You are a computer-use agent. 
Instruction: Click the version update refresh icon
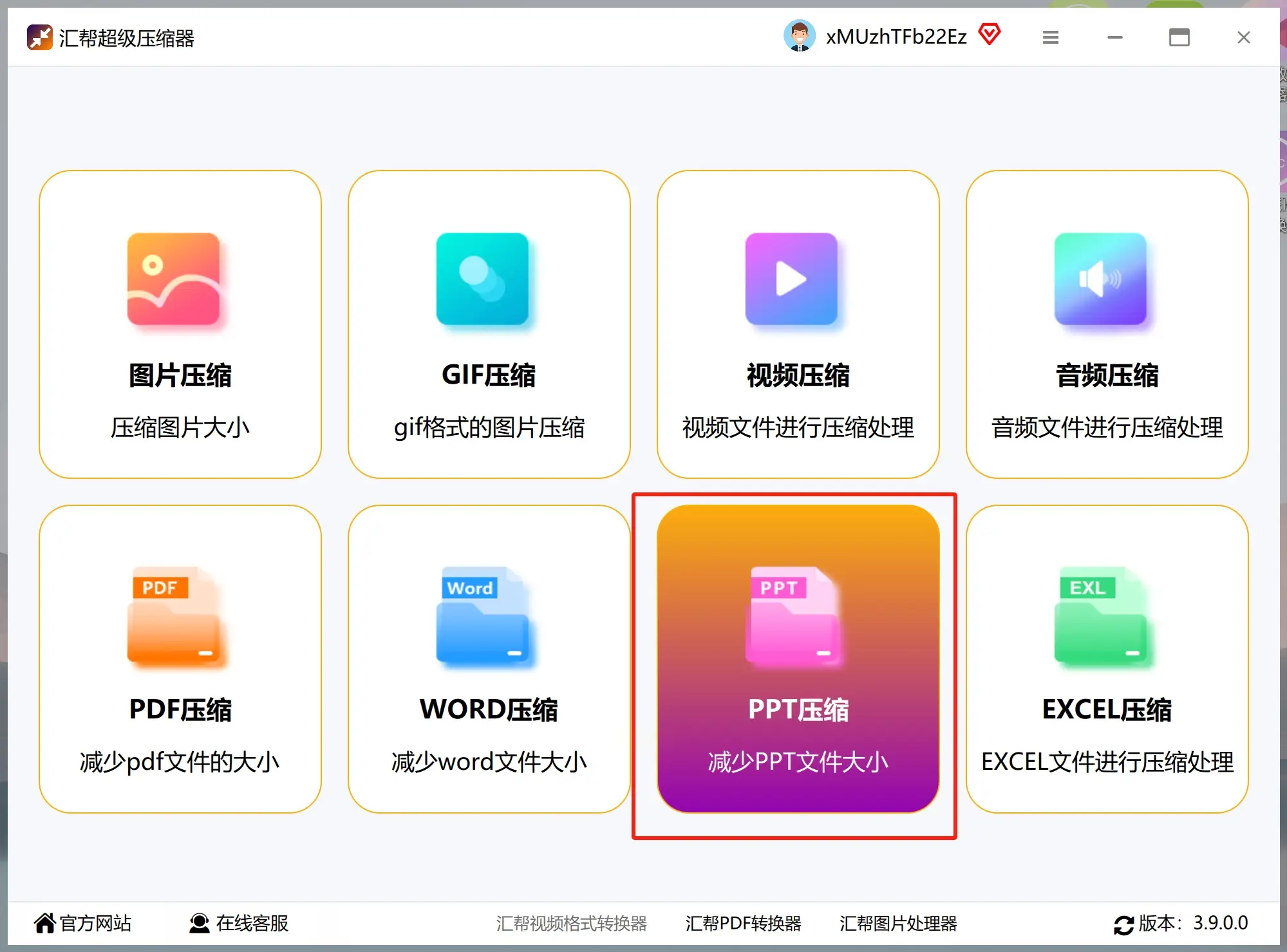click(1124, 923)
